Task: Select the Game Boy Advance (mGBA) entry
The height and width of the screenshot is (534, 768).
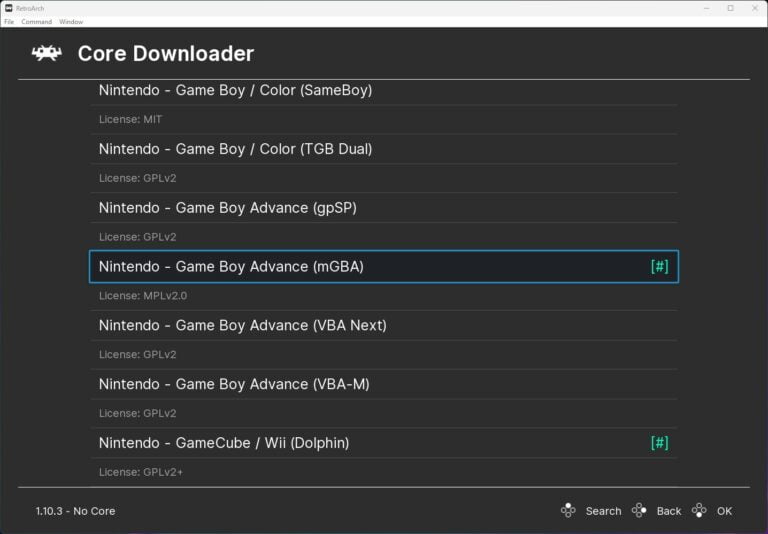Action: tap(231, 267)
